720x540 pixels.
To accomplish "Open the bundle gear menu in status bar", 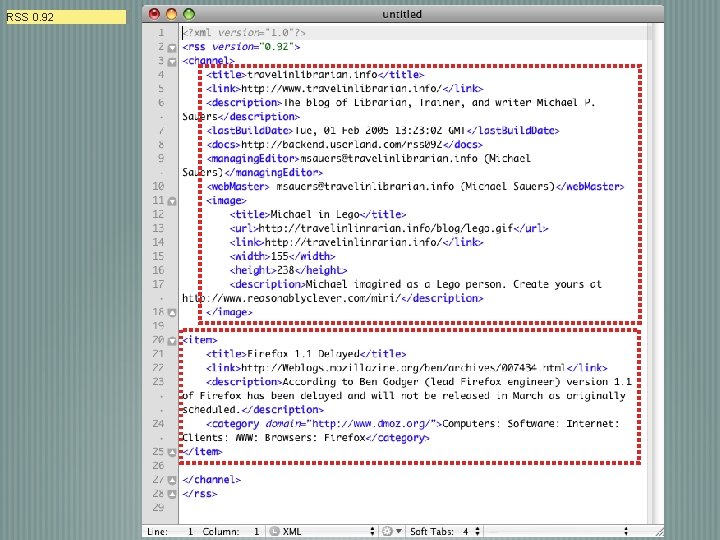I will pos(388,531).
